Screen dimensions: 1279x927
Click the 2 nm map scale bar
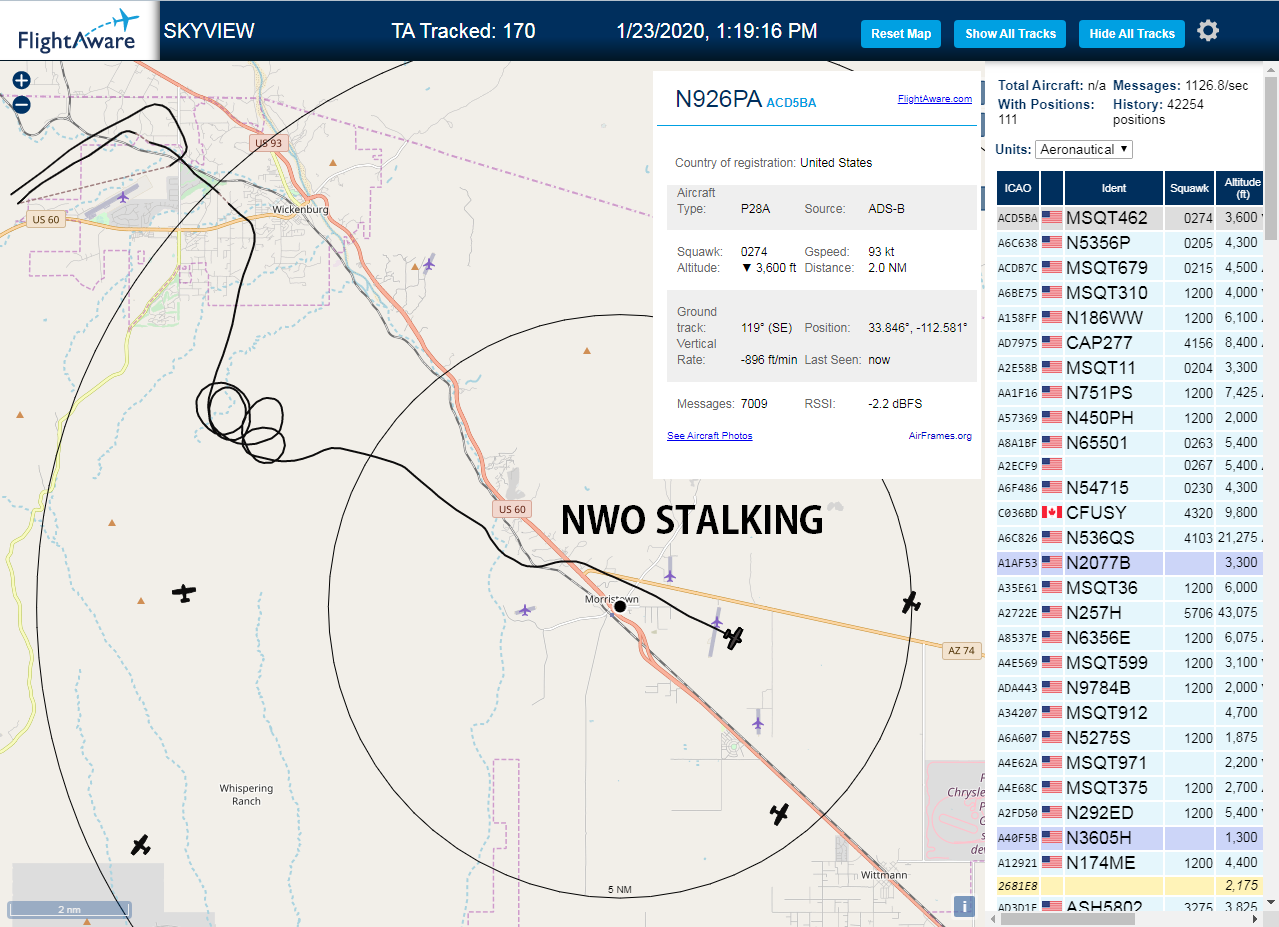(x=68, y=909)
